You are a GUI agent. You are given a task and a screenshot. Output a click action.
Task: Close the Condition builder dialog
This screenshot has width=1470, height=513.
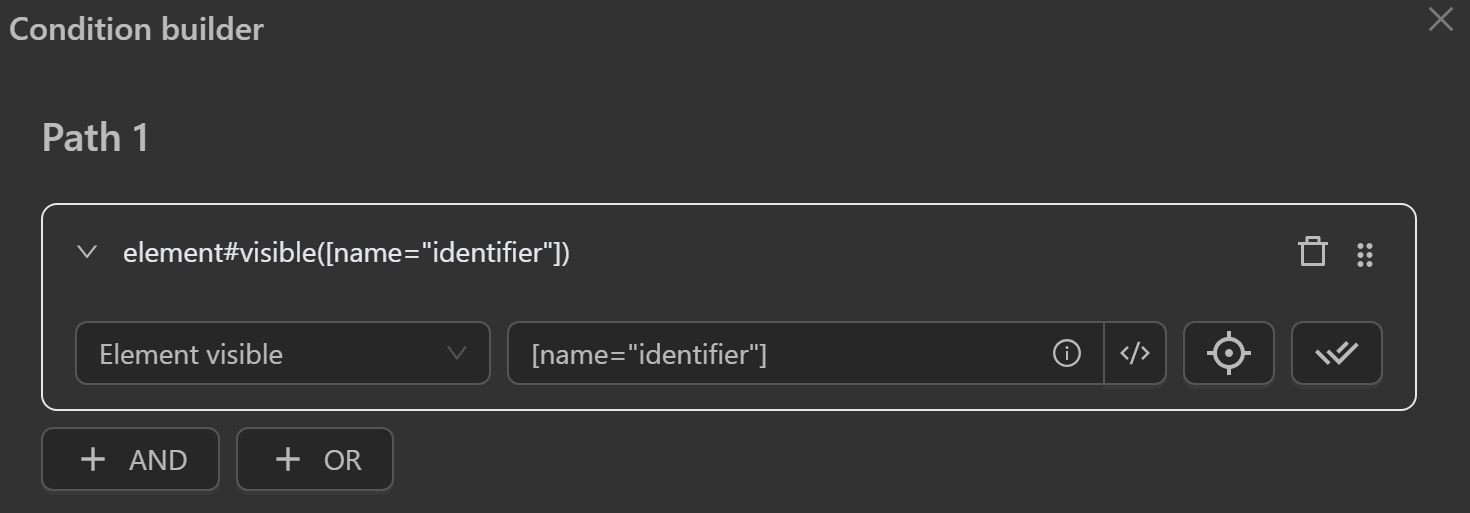[1441, 19]
